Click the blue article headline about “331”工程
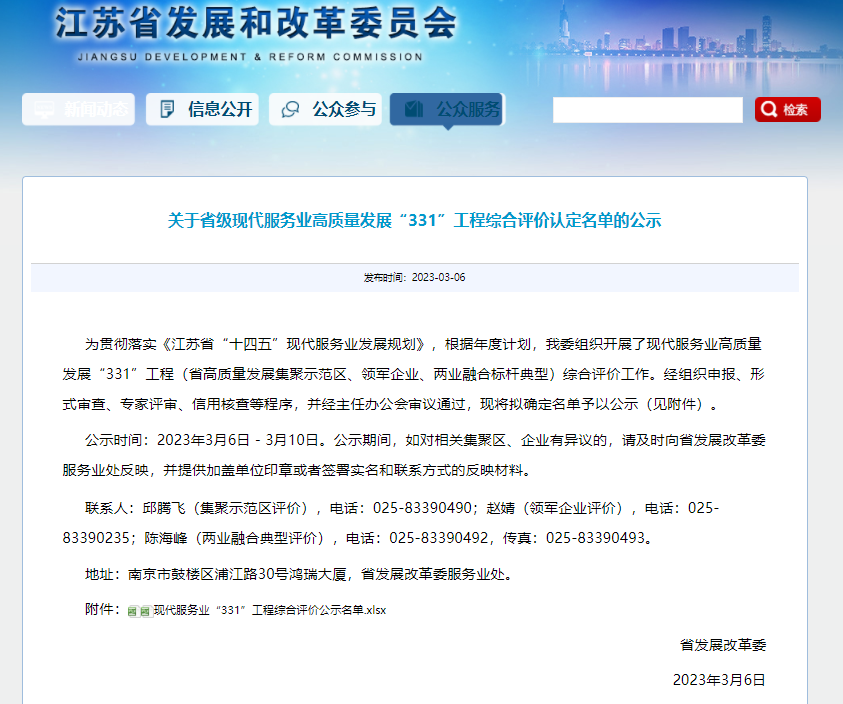Viewport: 843px width, 704px height. 414,221
